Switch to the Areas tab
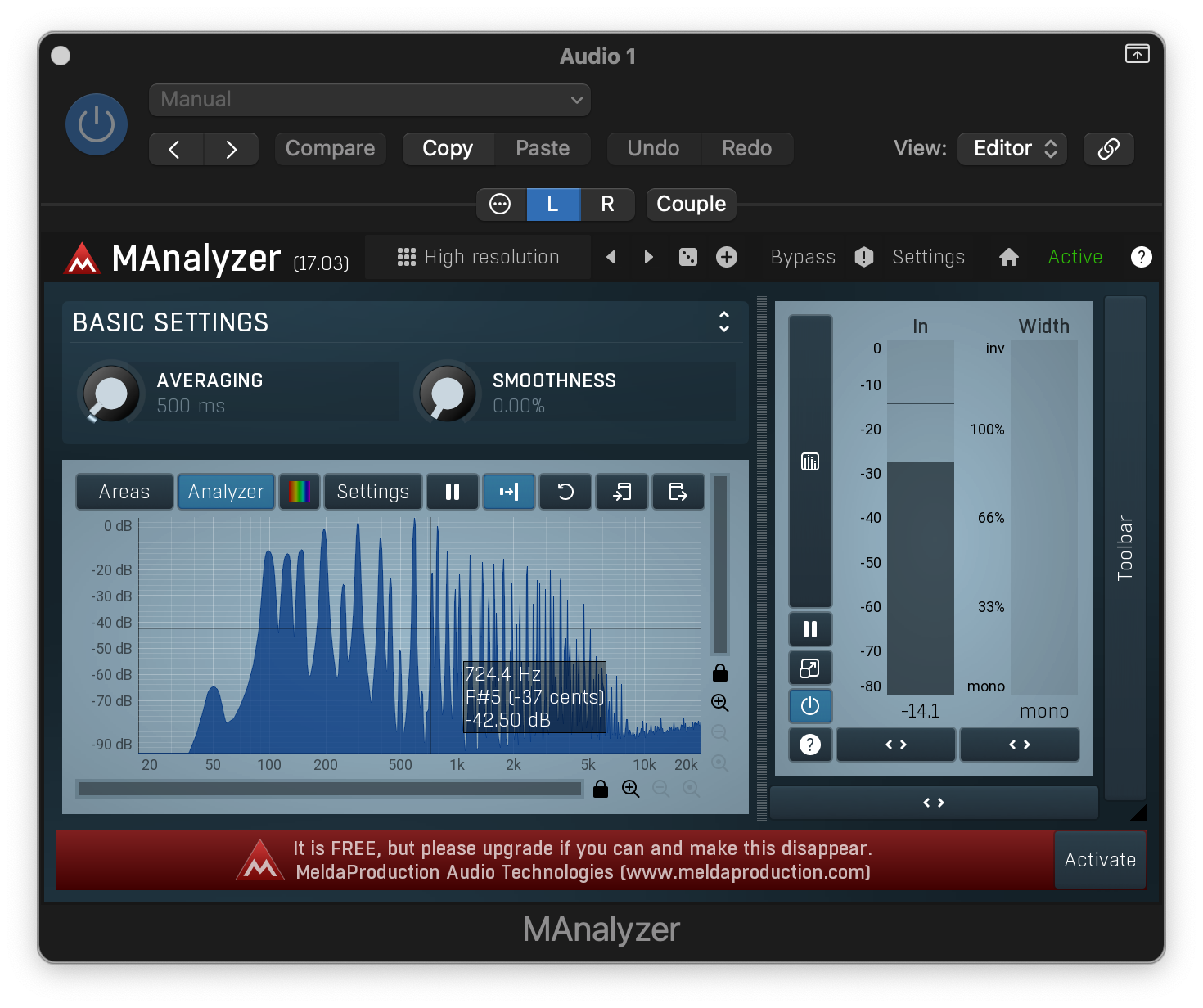Viewport: 1203px width, 1008px height. (124, 492)
